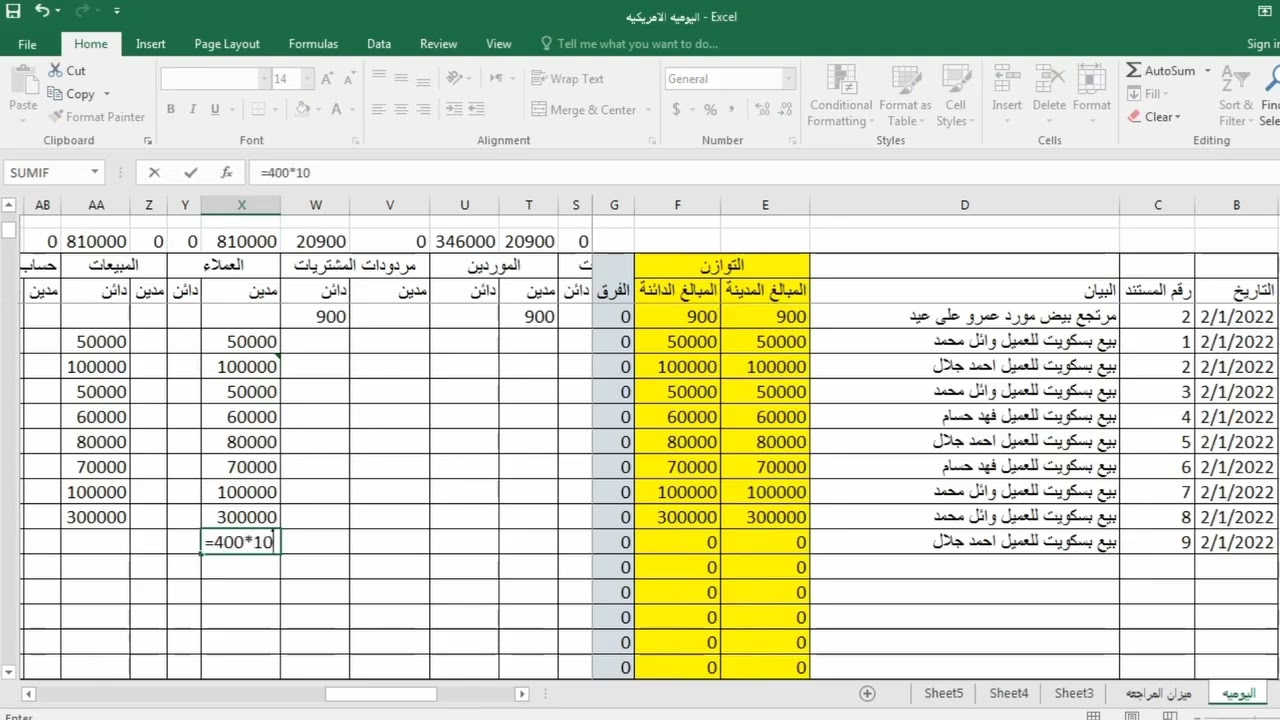Apply the Font Color letter A

pyautogui.click(x=336, y=110)
